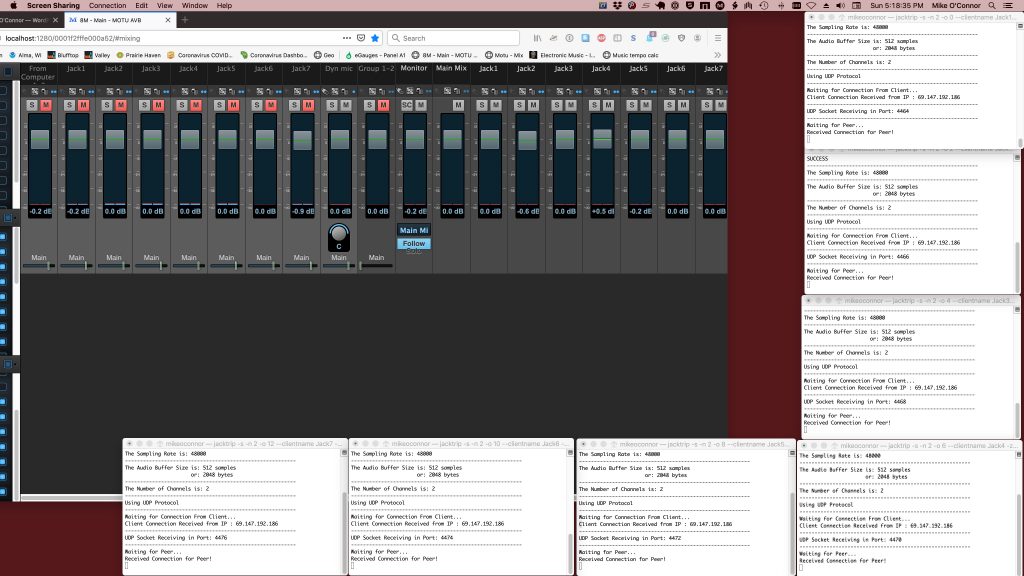1024x576 pixels.
Task: Click the shield extension icon in toolbar
Action: (x=682, y=38)
